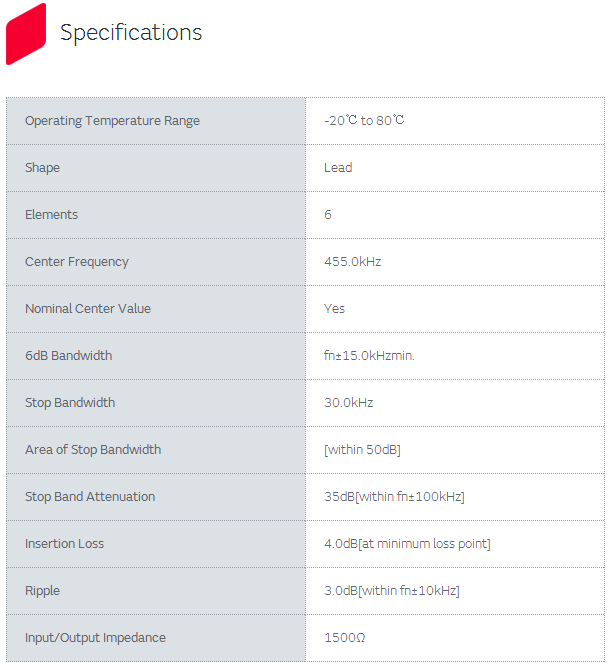Select the Elements row label

click(x=51, y=215)
